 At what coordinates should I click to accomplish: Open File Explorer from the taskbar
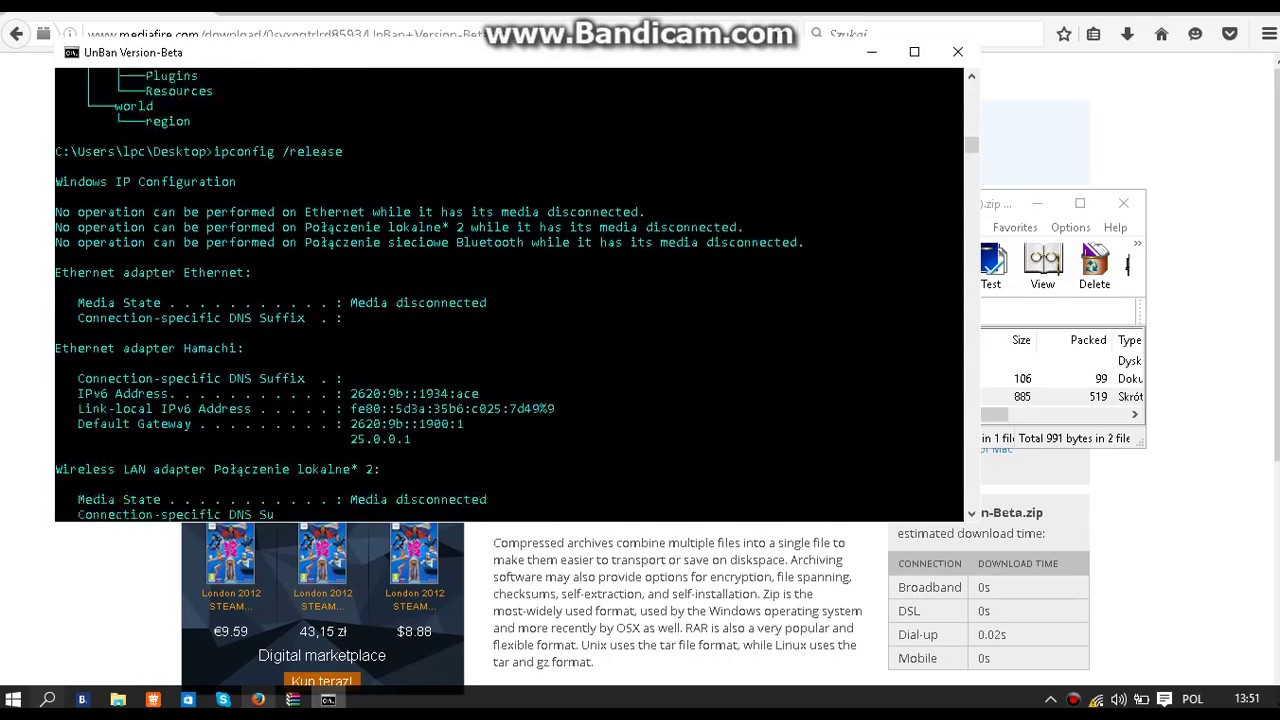(x=118, y=700)
